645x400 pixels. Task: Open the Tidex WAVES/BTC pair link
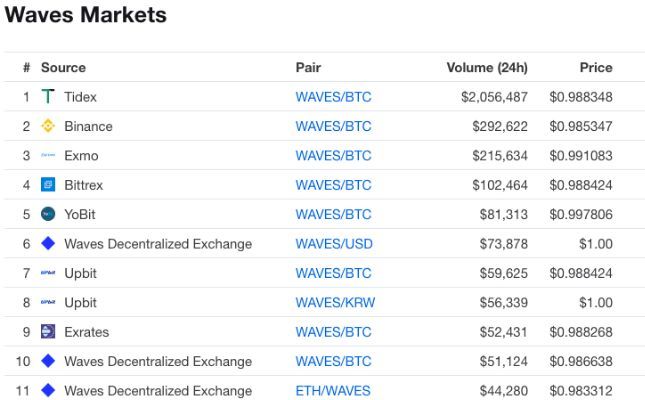[333, 97]
